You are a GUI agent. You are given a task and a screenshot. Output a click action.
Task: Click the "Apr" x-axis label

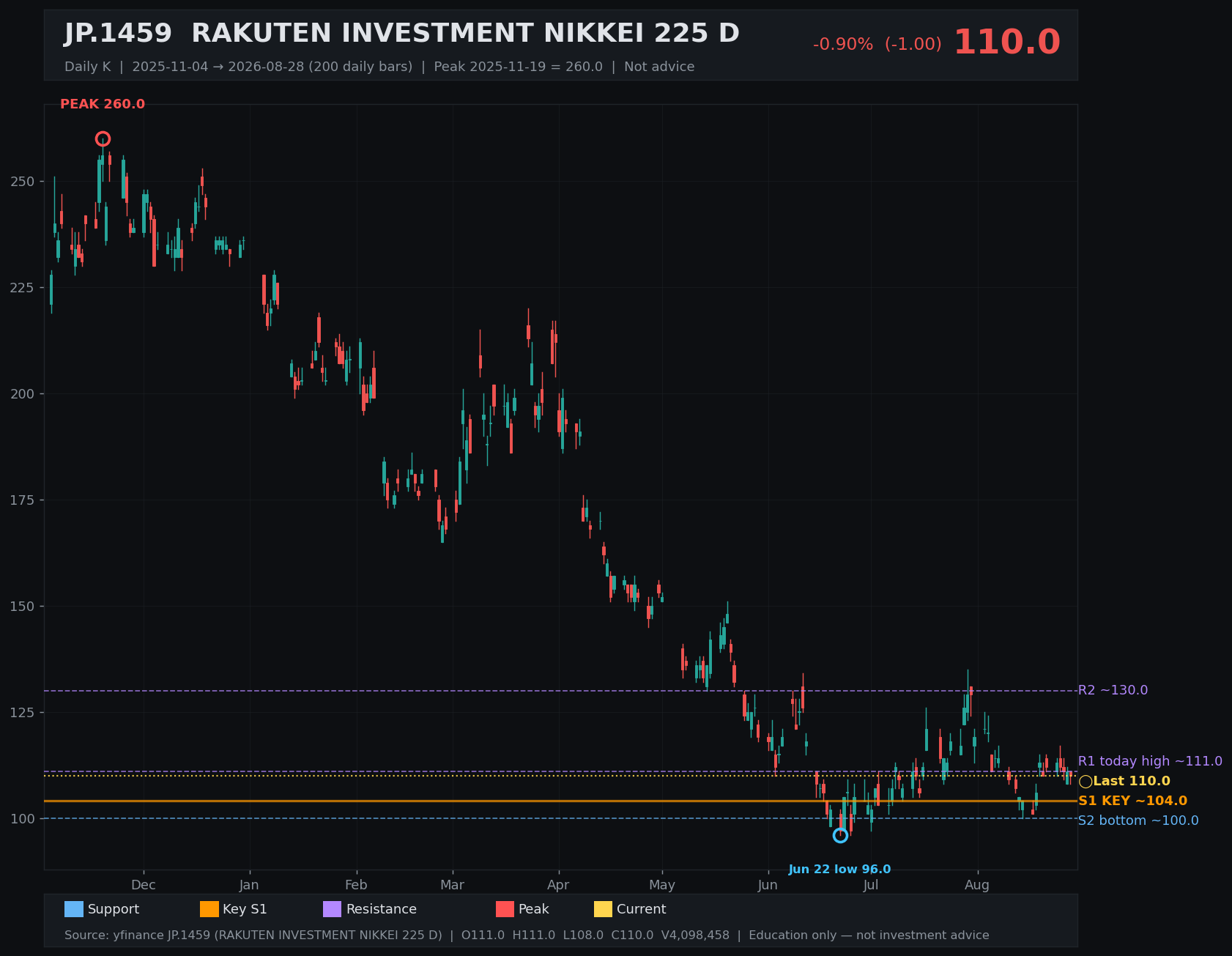click(559, 885)
